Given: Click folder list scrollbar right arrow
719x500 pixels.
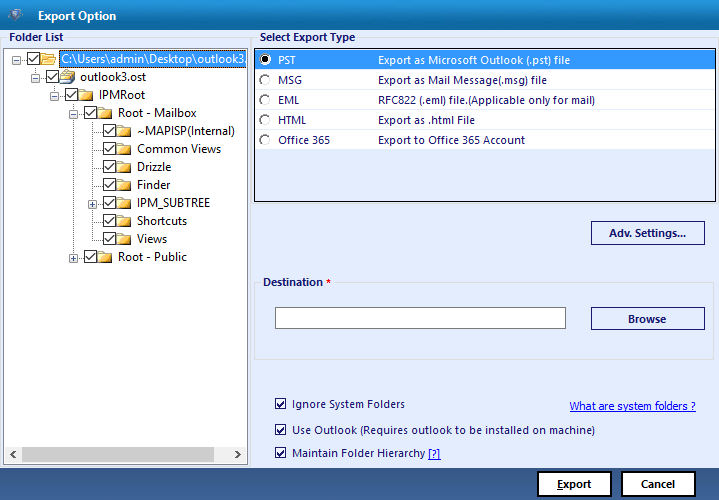Looking at the screenshot, I should 238,454.
